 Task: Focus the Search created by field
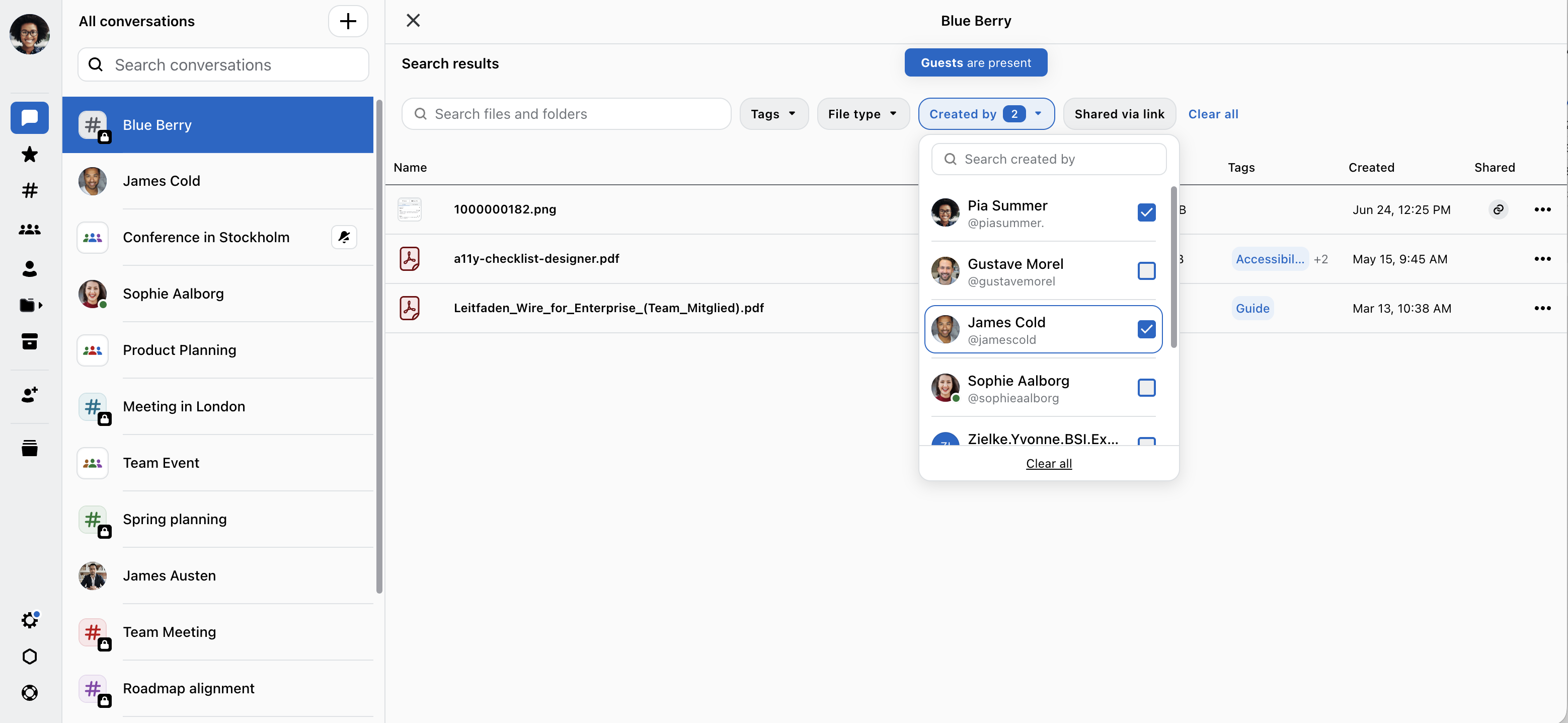[1049, 159]
